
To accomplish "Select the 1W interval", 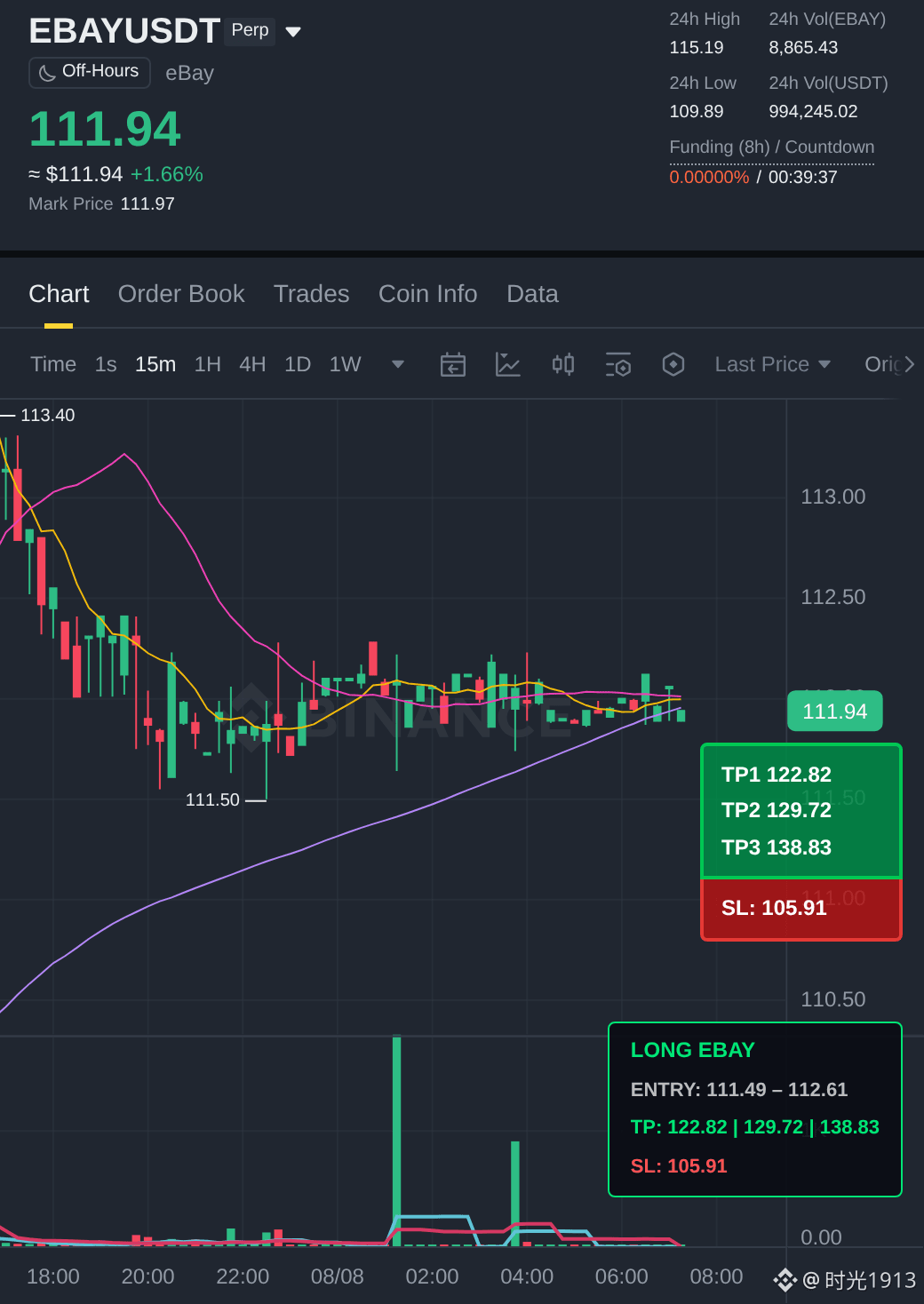I will 345,364.
